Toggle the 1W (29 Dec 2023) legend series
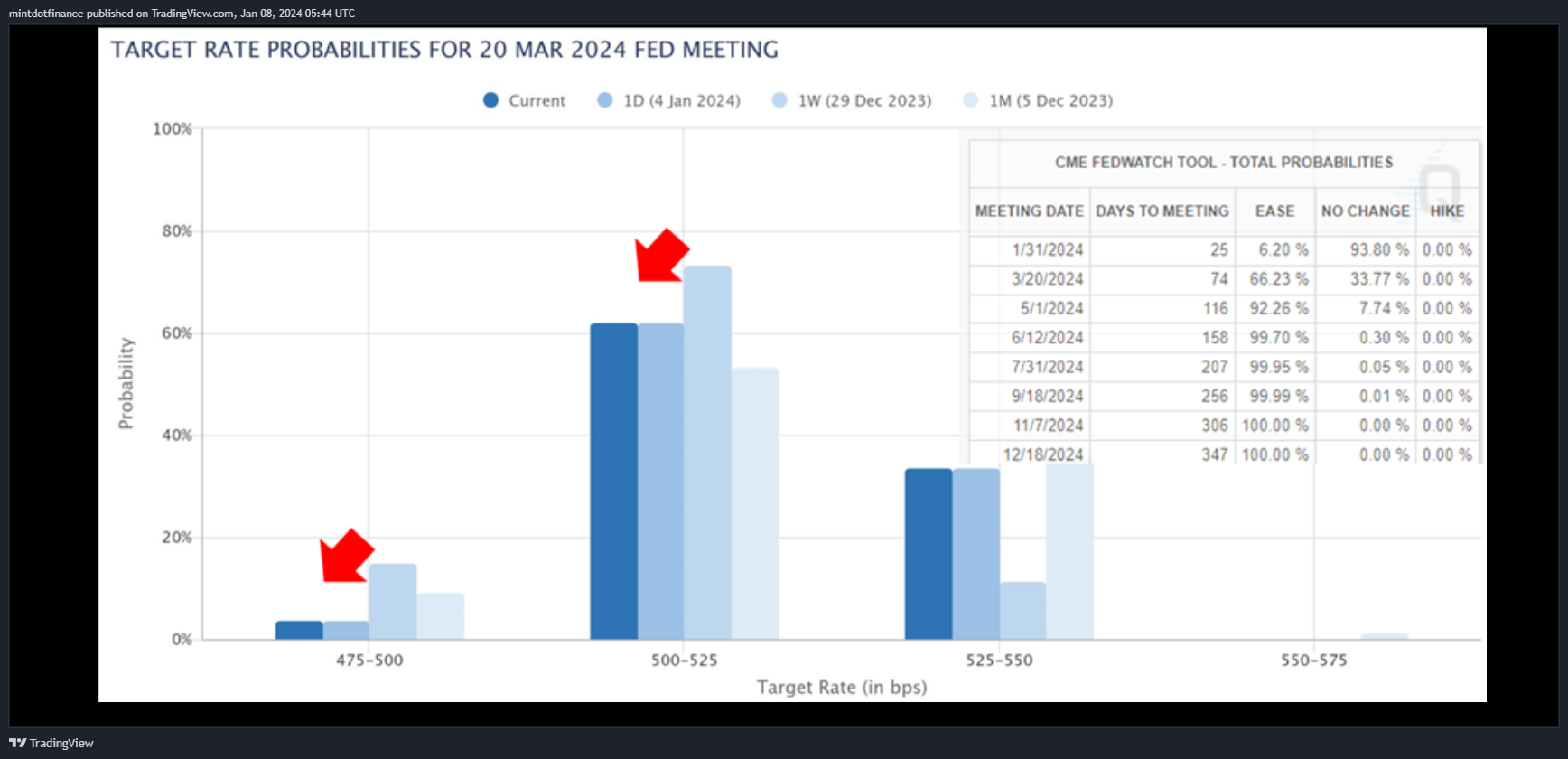This screenshot has width=1568, height=759. tap(852, 100)
